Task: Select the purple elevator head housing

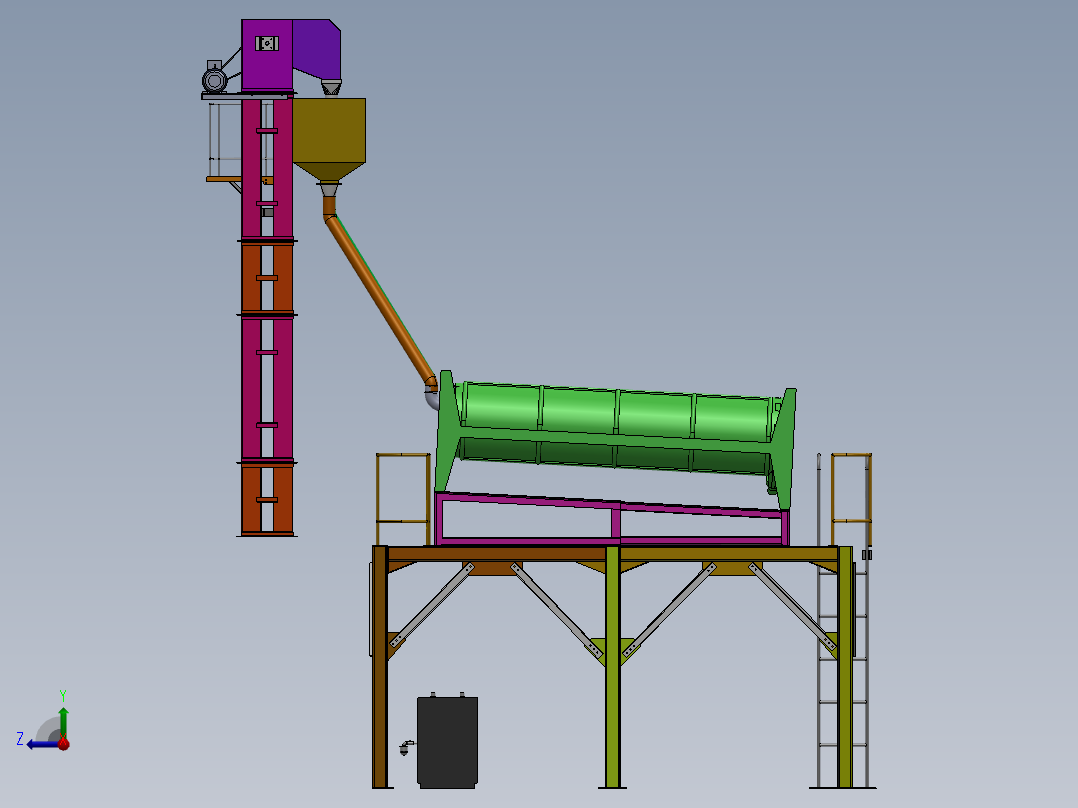Action: click(x=267, y=54)
